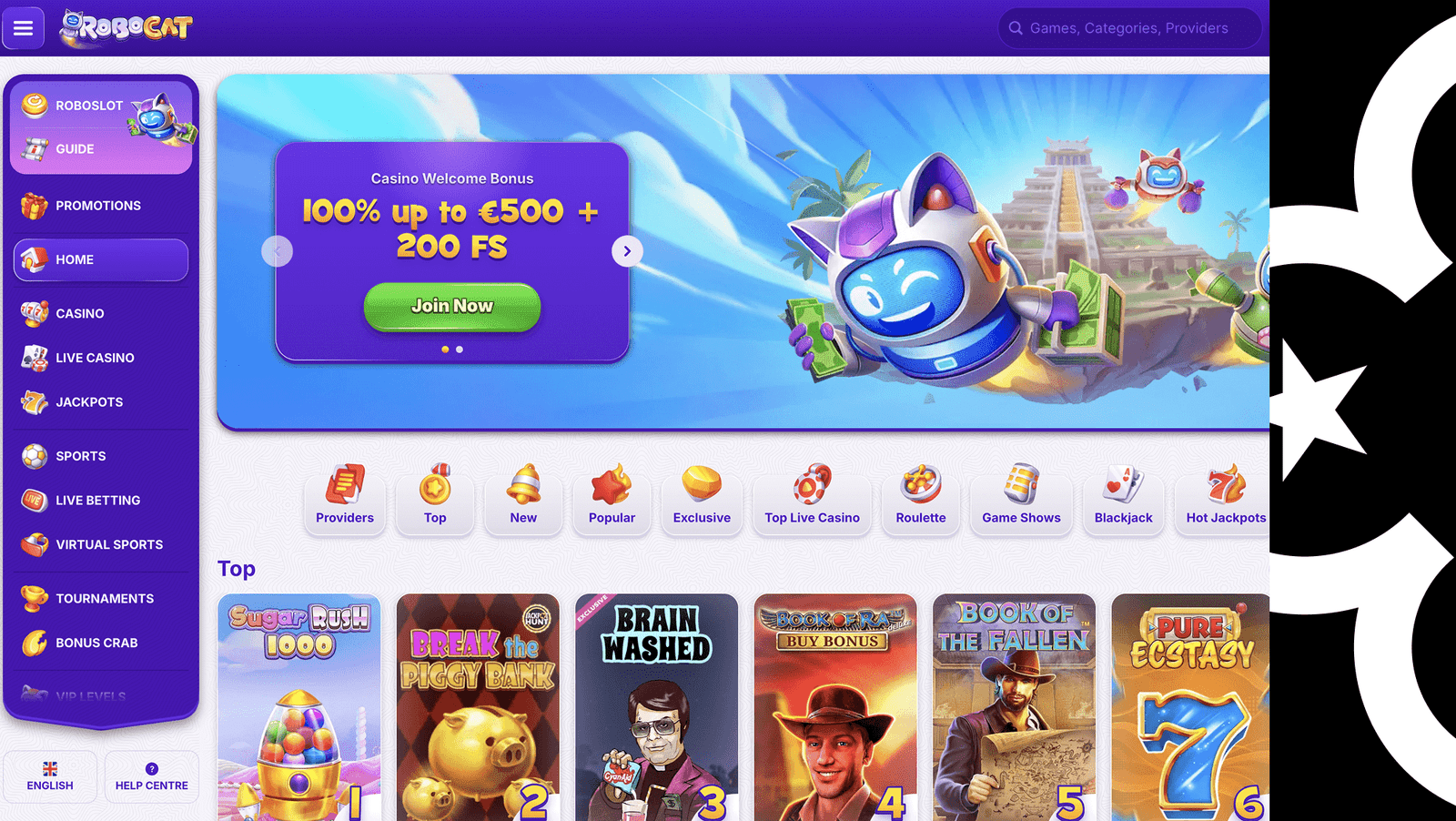Viewport: 1456px width, 821px height.
Task: Click the Robocat logo
Action: [126, 28]
